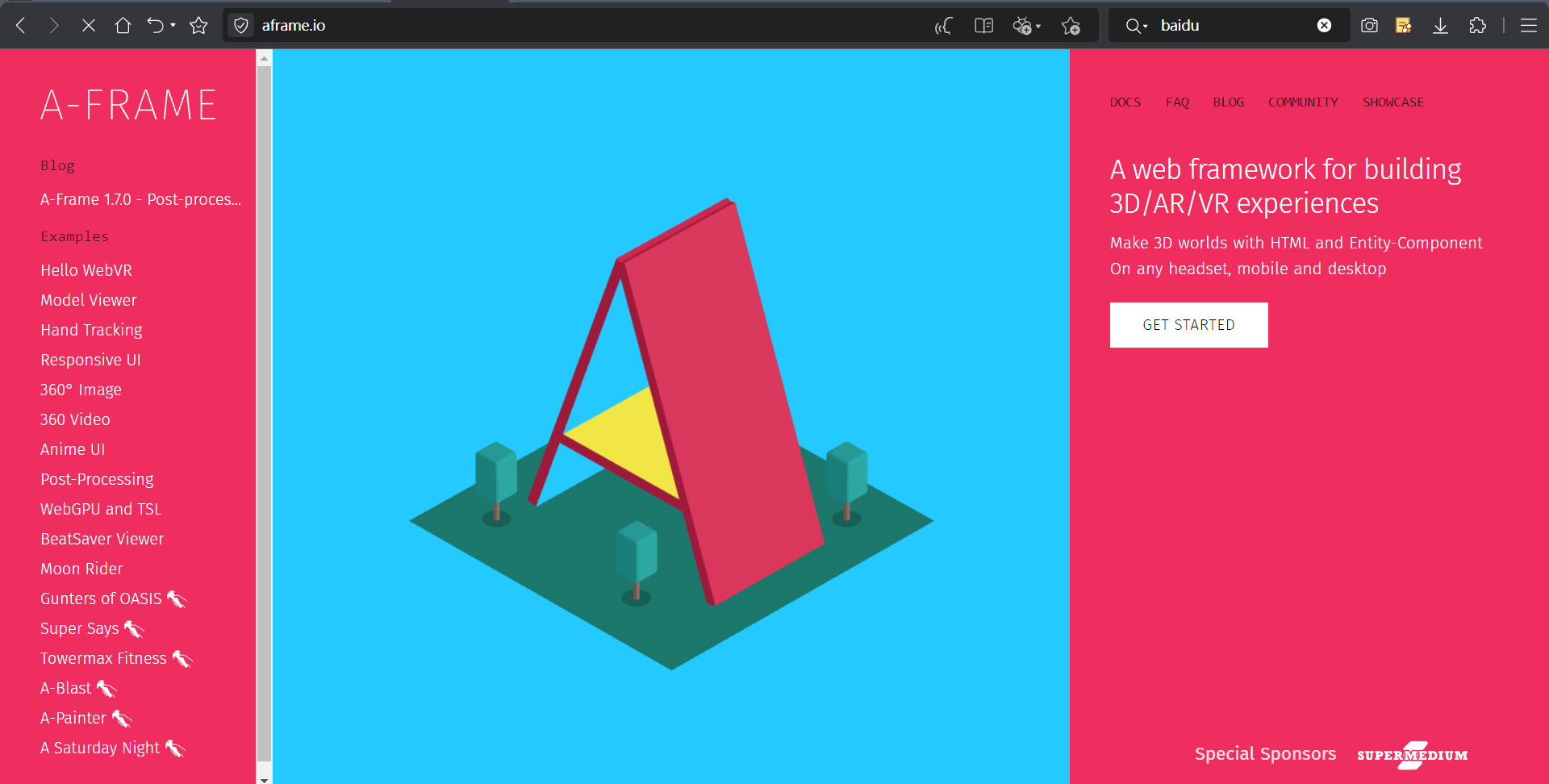
Task: Open the downloads panel
Action: pos(1440,26)
